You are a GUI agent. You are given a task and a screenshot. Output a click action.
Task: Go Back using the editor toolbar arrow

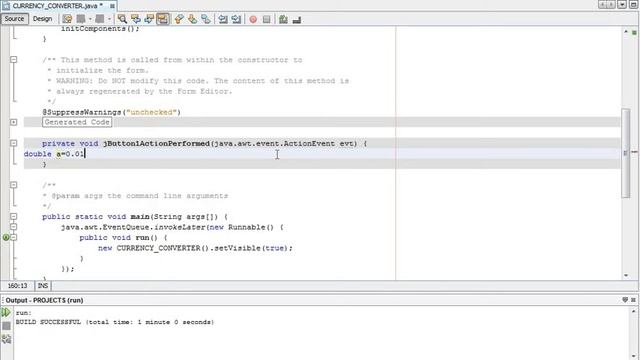tap(81, 19)
